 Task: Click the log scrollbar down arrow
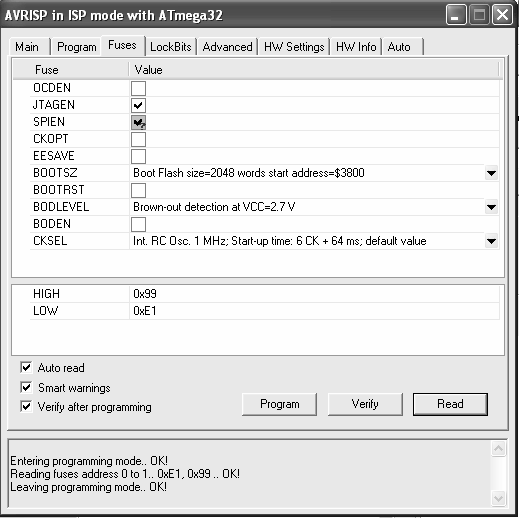click(x=498, y=499)
